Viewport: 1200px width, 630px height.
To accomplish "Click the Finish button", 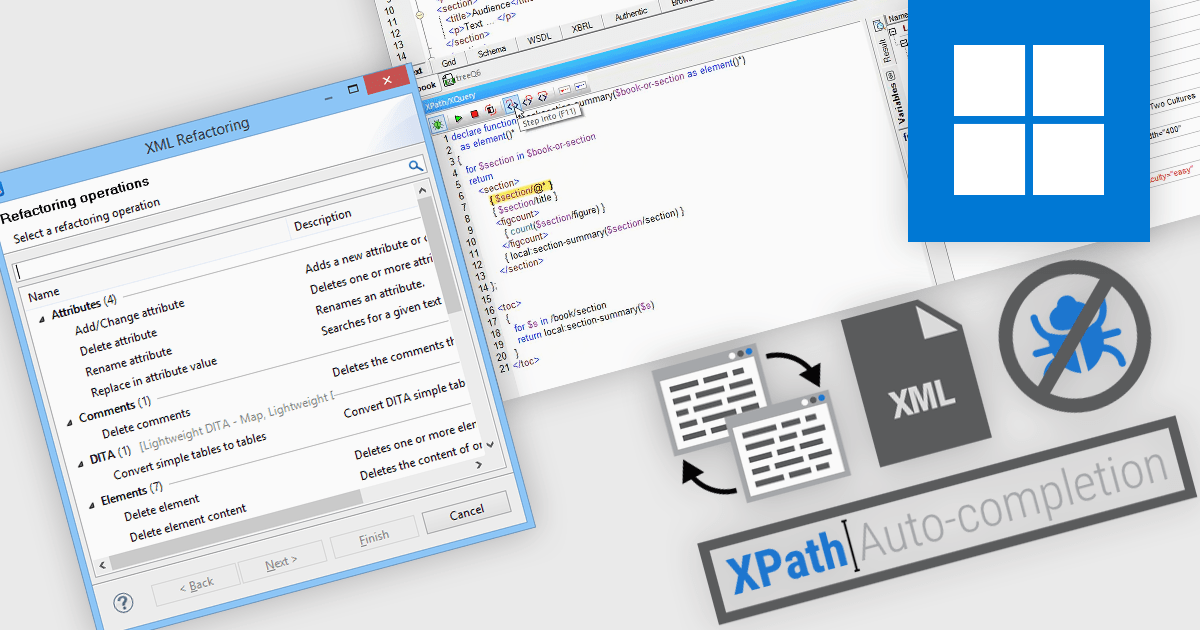I will (373, 538).
